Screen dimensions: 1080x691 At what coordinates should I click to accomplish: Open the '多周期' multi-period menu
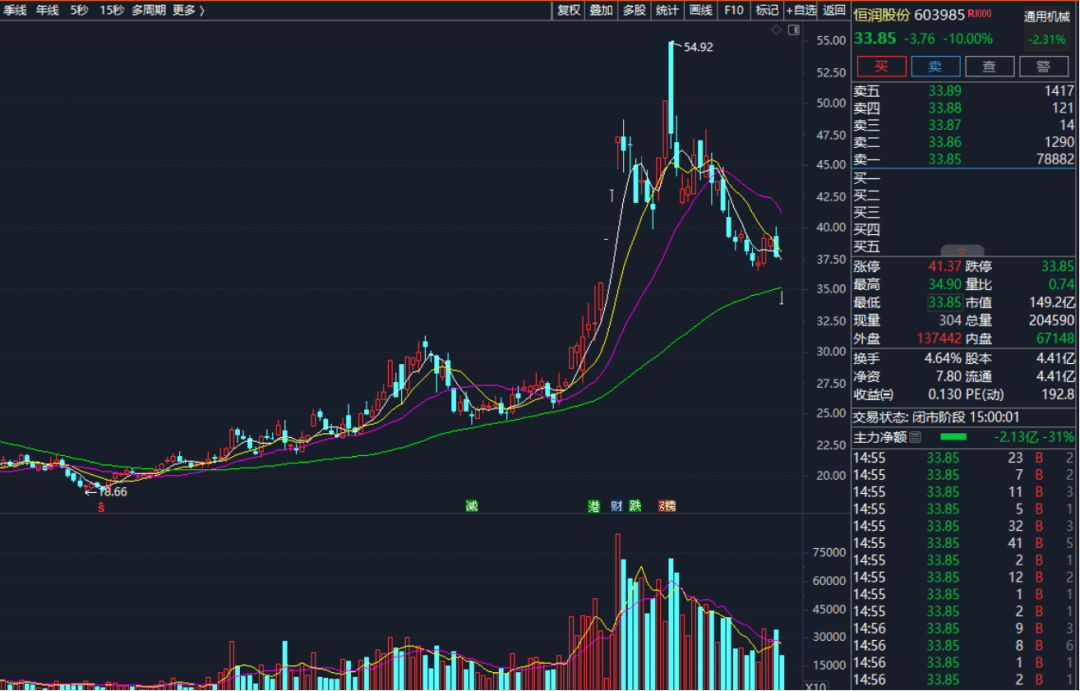(148, 10)
